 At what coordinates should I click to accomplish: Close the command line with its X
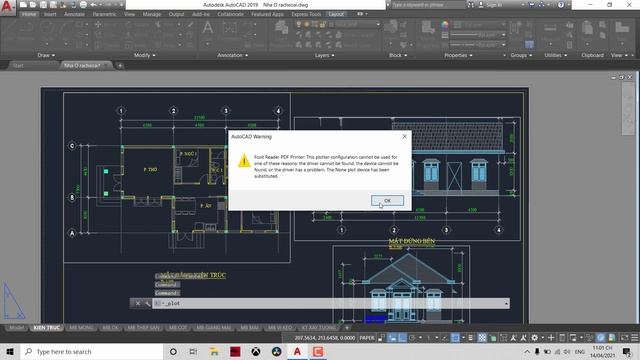point(138,303)
